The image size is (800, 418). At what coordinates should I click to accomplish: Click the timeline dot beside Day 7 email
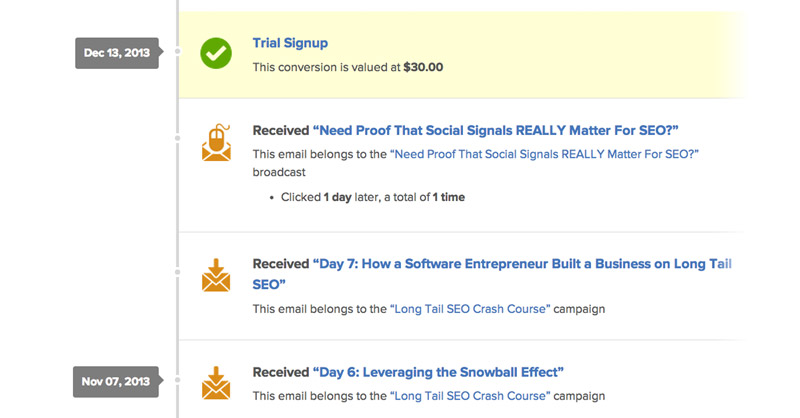coord(178,272)
